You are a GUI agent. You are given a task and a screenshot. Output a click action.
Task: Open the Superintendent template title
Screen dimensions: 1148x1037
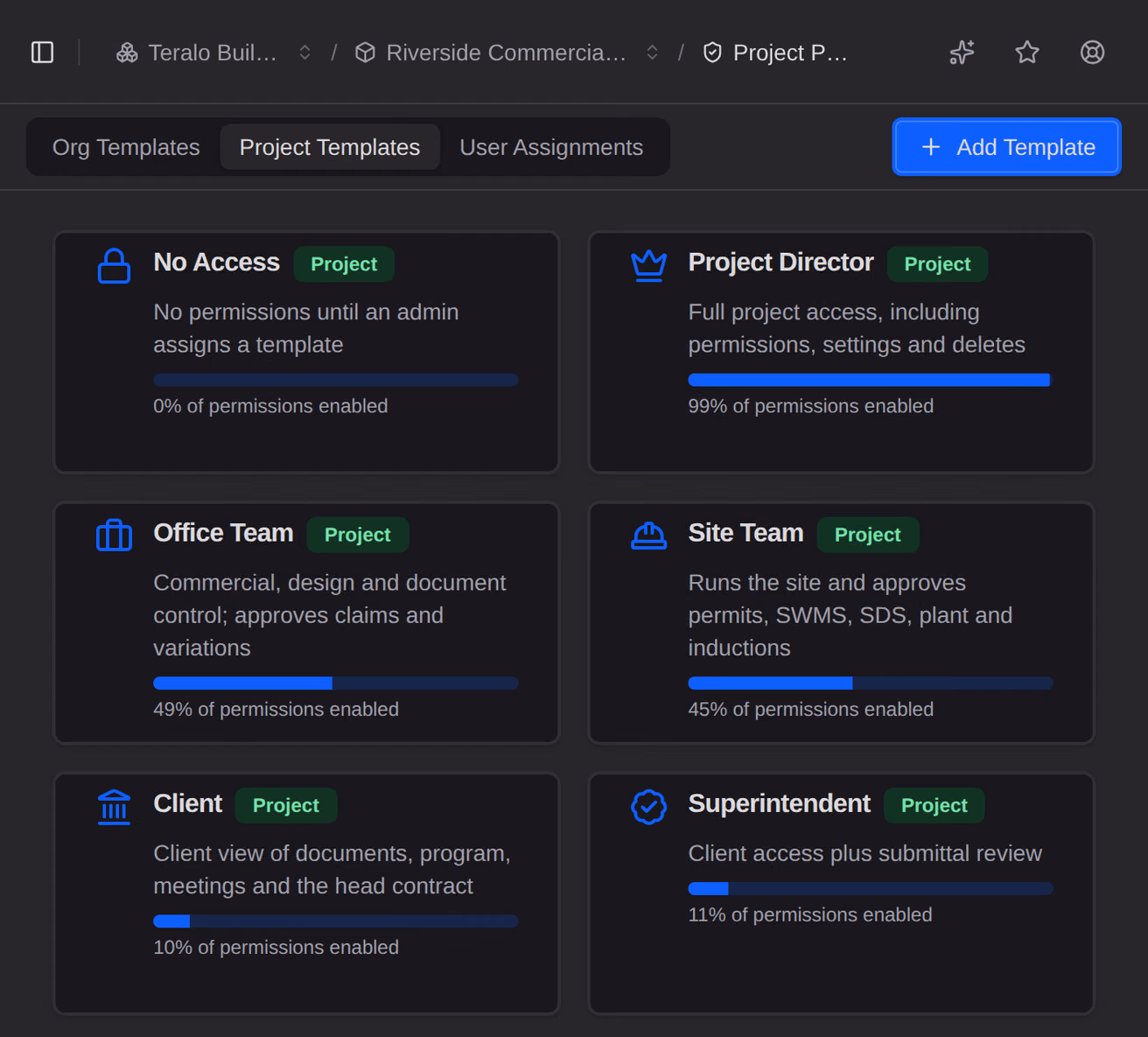click(x=779, y=803)
